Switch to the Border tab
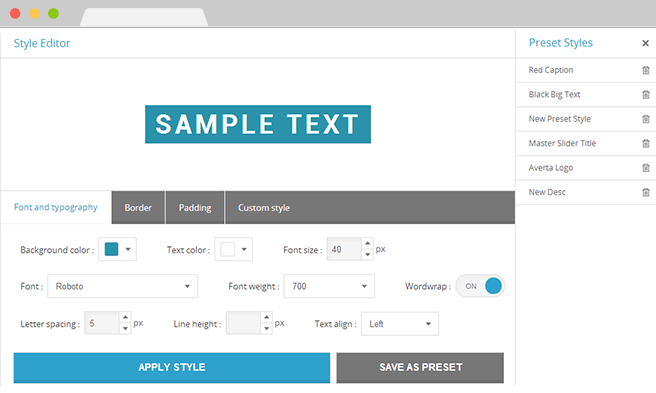 tap(138, 208)
